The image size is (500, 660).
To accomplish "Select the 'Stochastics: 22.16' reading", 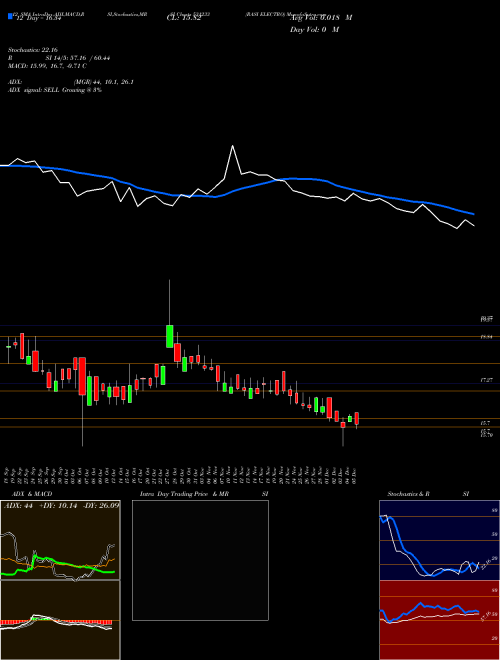I will [x=32, y=50].
